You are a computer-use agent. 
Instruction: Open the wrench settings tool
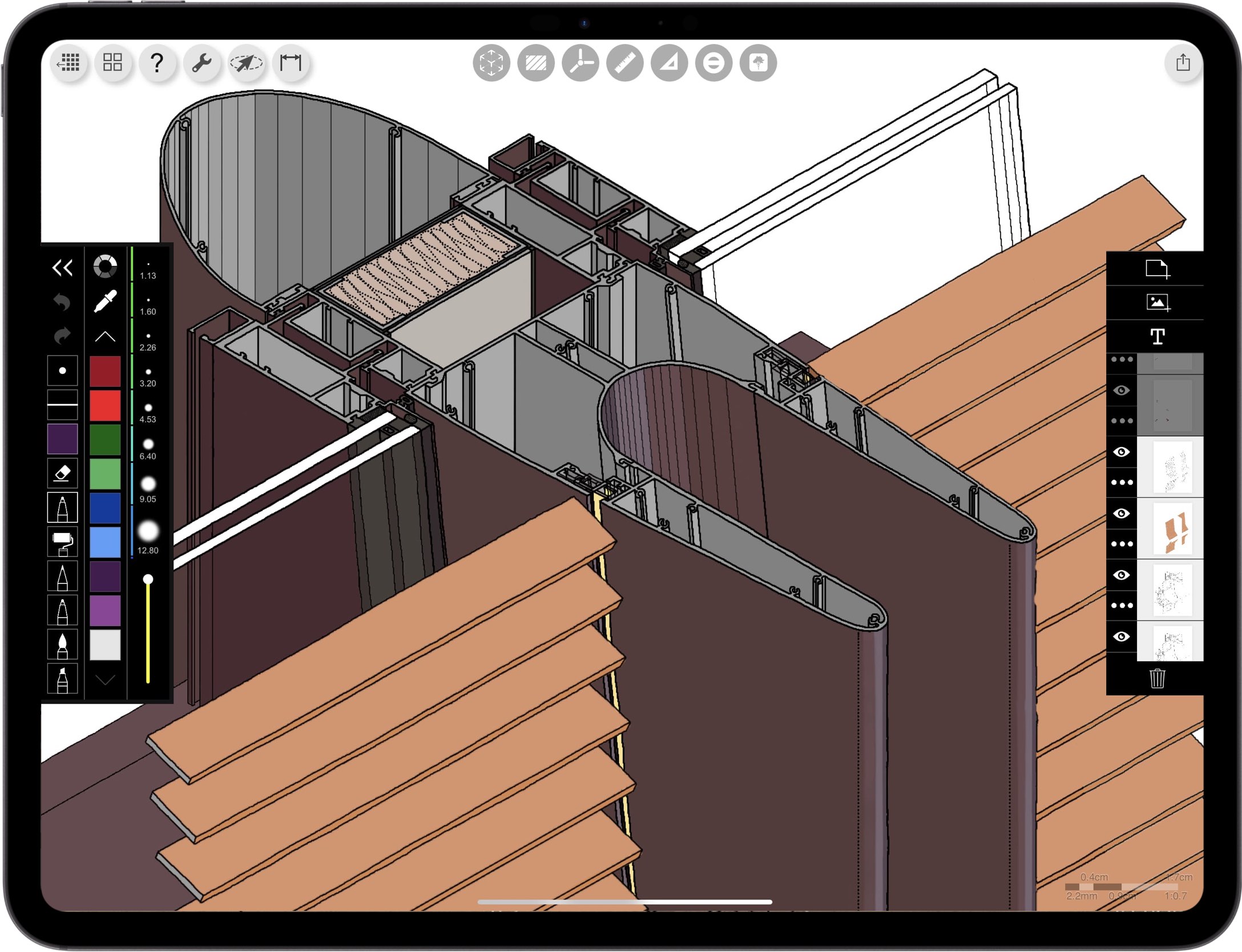pyautogui.click(x=201, y=62)
